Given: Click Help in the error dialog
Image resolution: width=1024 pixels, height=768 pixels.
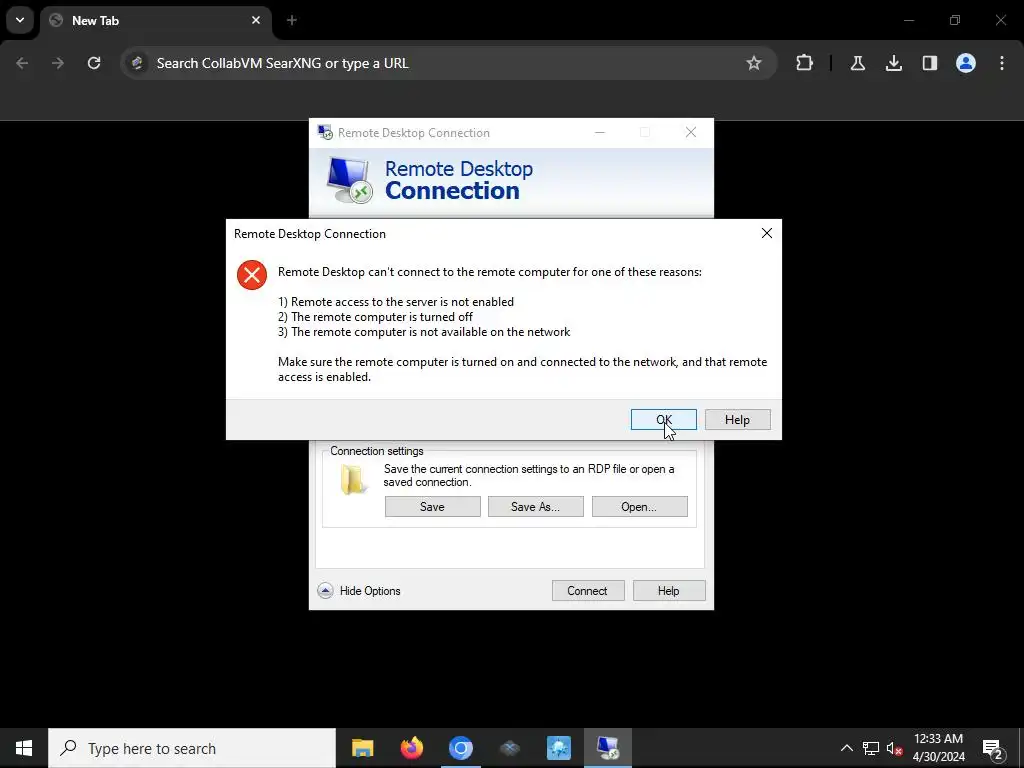Looking at the screenshot, I should (737, 419).
